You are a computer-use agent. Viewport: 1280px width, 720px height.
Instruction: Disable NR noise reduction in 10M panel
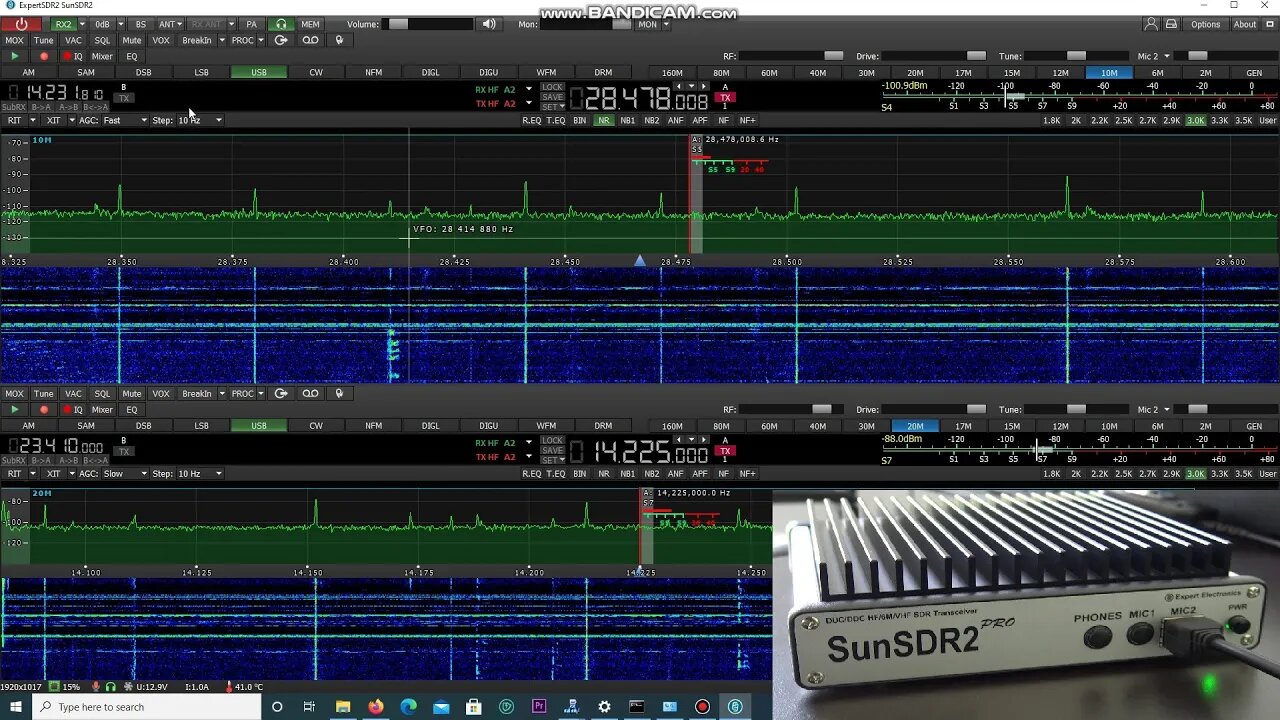point(603,120)
